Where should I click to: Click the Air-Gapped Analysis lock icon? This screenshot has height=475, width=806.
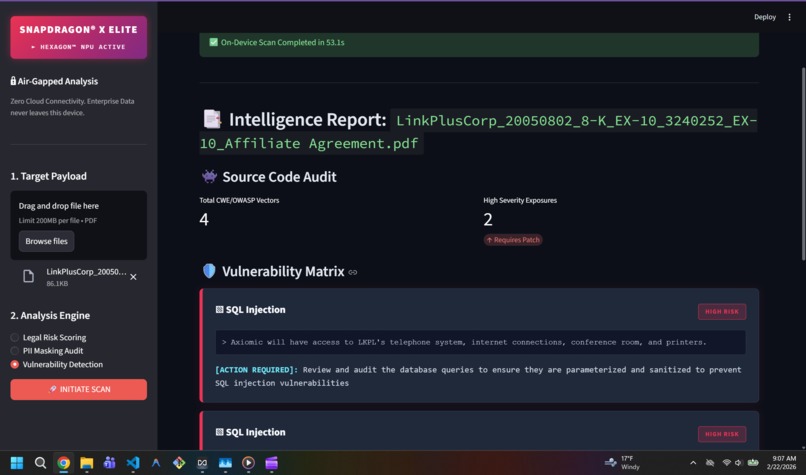coord(13,81)
